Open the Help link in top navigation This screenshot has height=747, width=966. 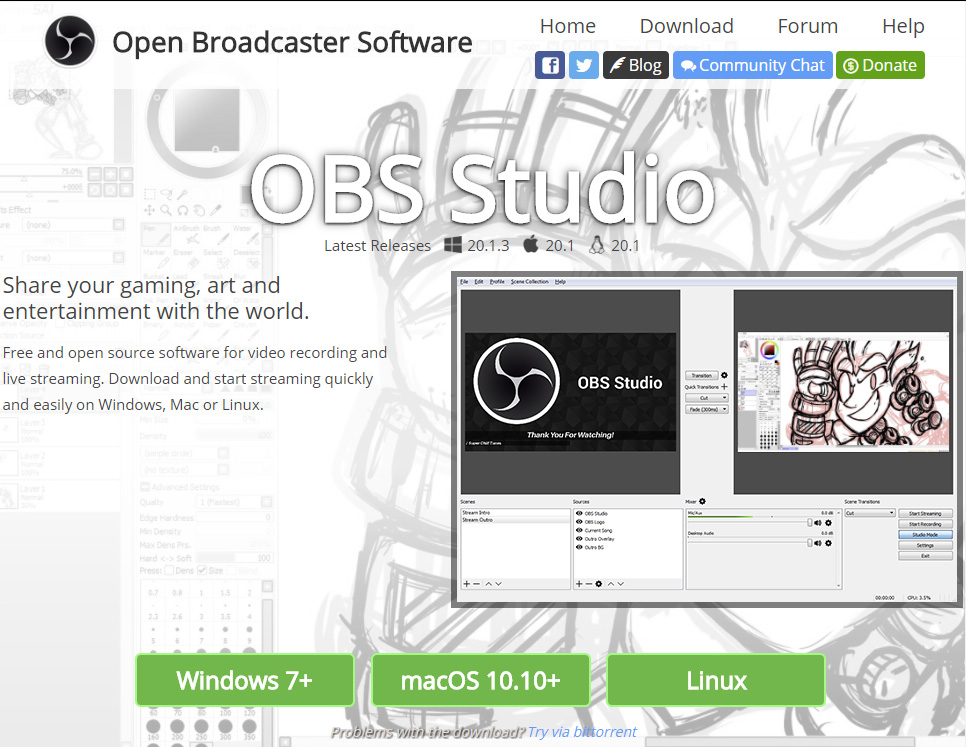[x=903, y=26]
